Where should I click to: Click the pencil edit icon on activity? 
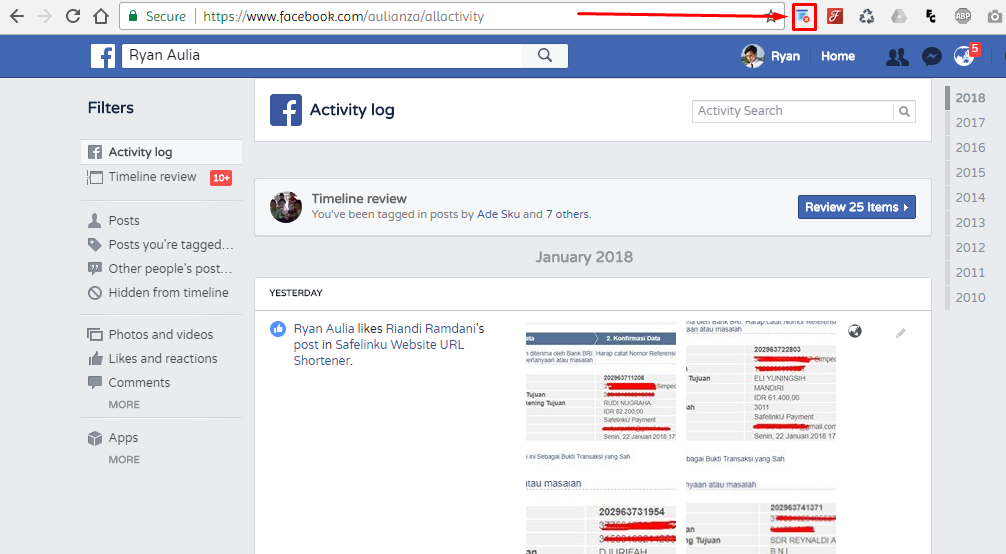click(901, 333)
